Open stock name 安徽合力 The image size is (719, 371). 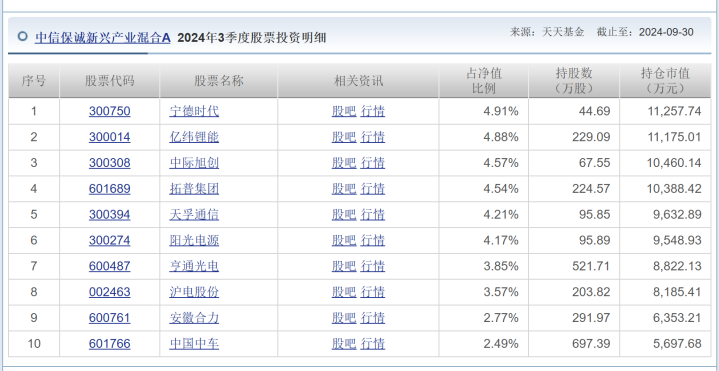194,318
